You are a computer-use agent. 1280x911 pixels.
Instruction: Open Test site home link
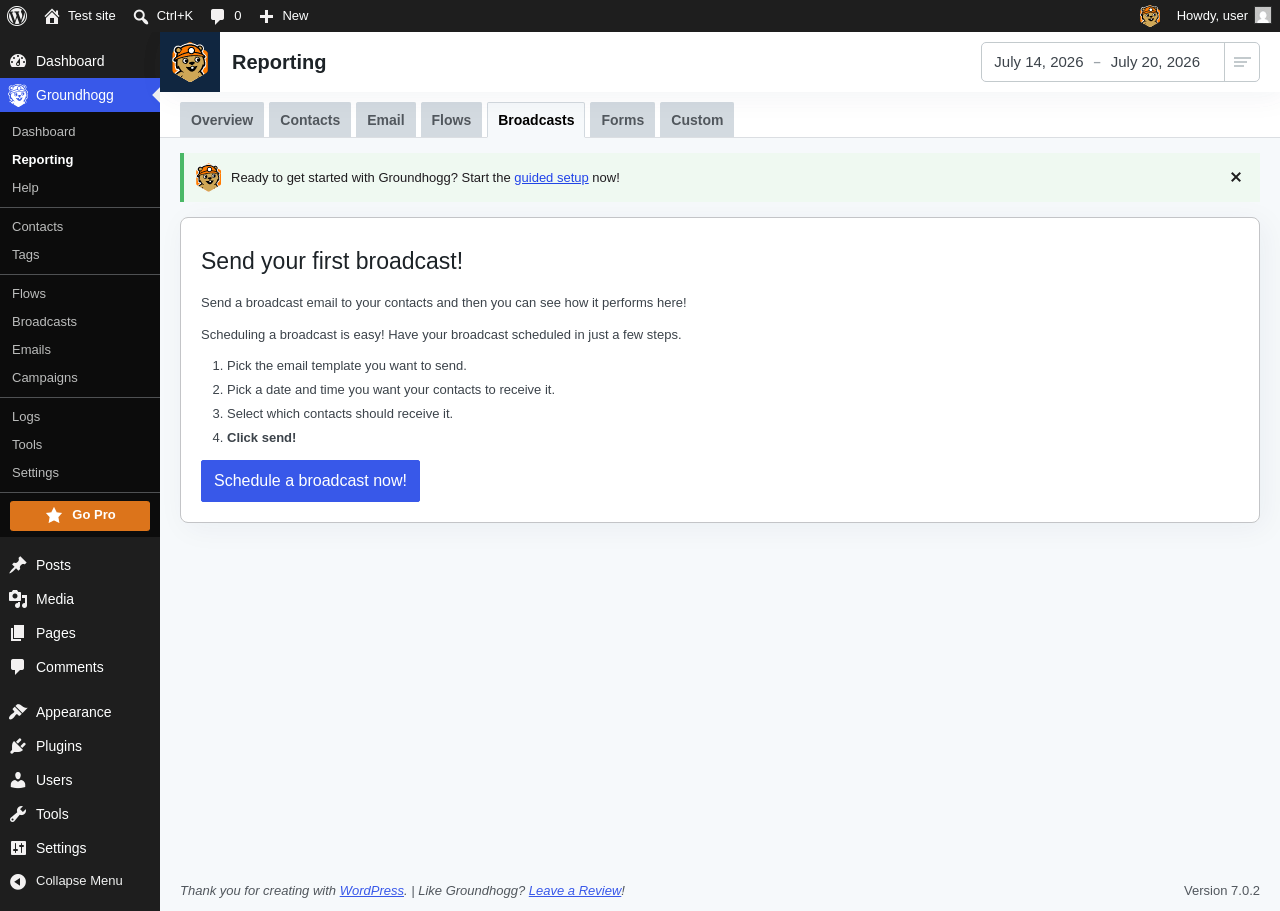click(x=80, y=16)
